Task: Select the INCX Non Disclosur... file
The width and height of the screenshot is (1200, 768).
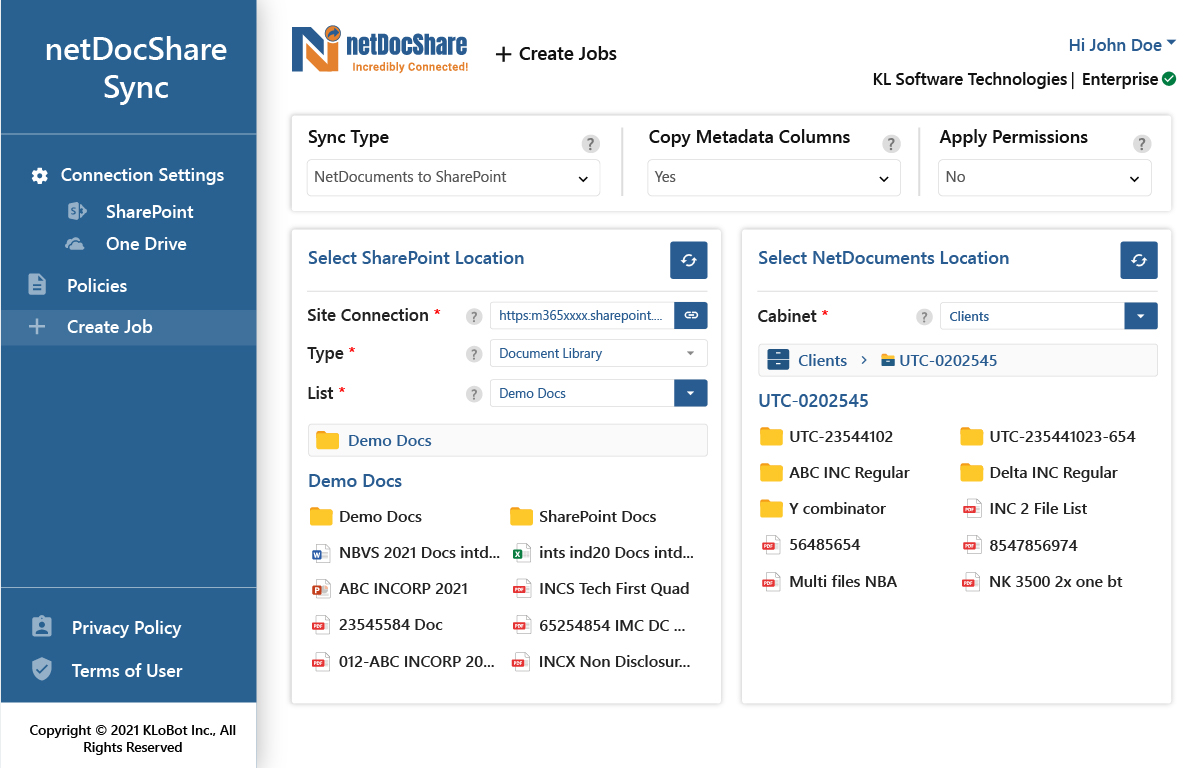Action: 602,661
